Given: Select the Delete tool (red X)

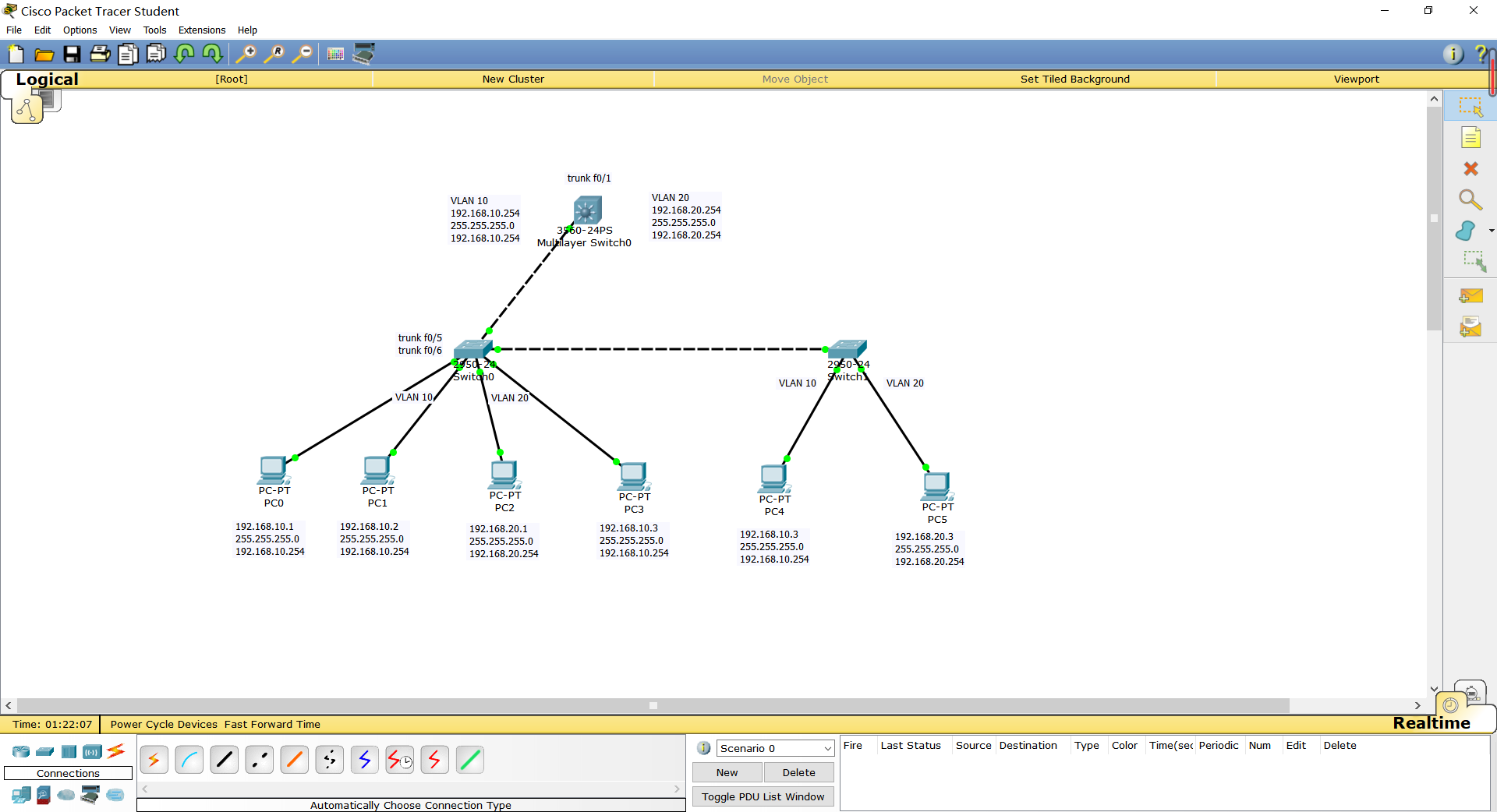Looking at the screenshot, I should [1470, 169].
